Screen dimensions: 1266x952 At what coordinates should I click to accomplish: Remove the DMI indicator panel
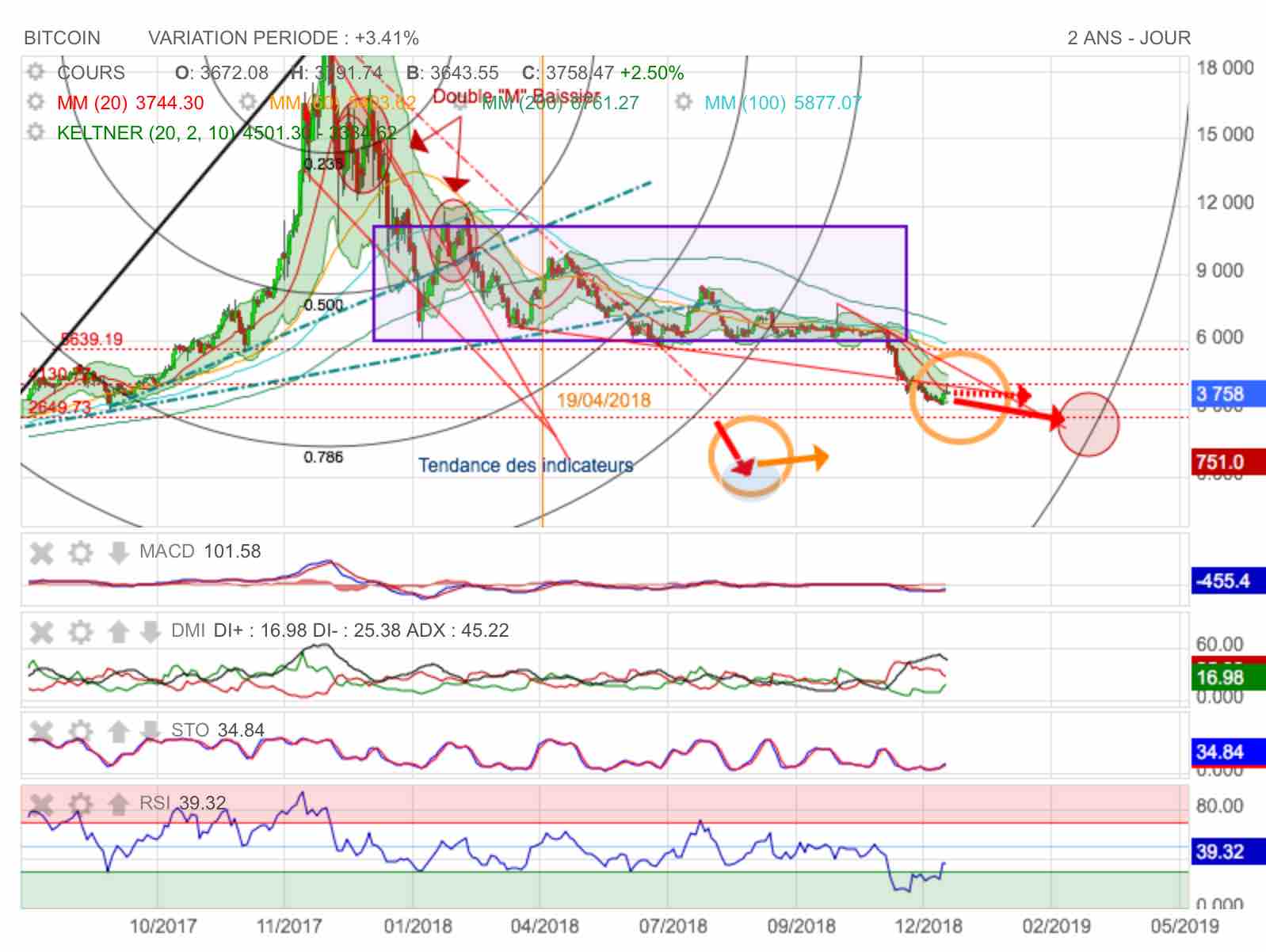[x=42, y=631]
